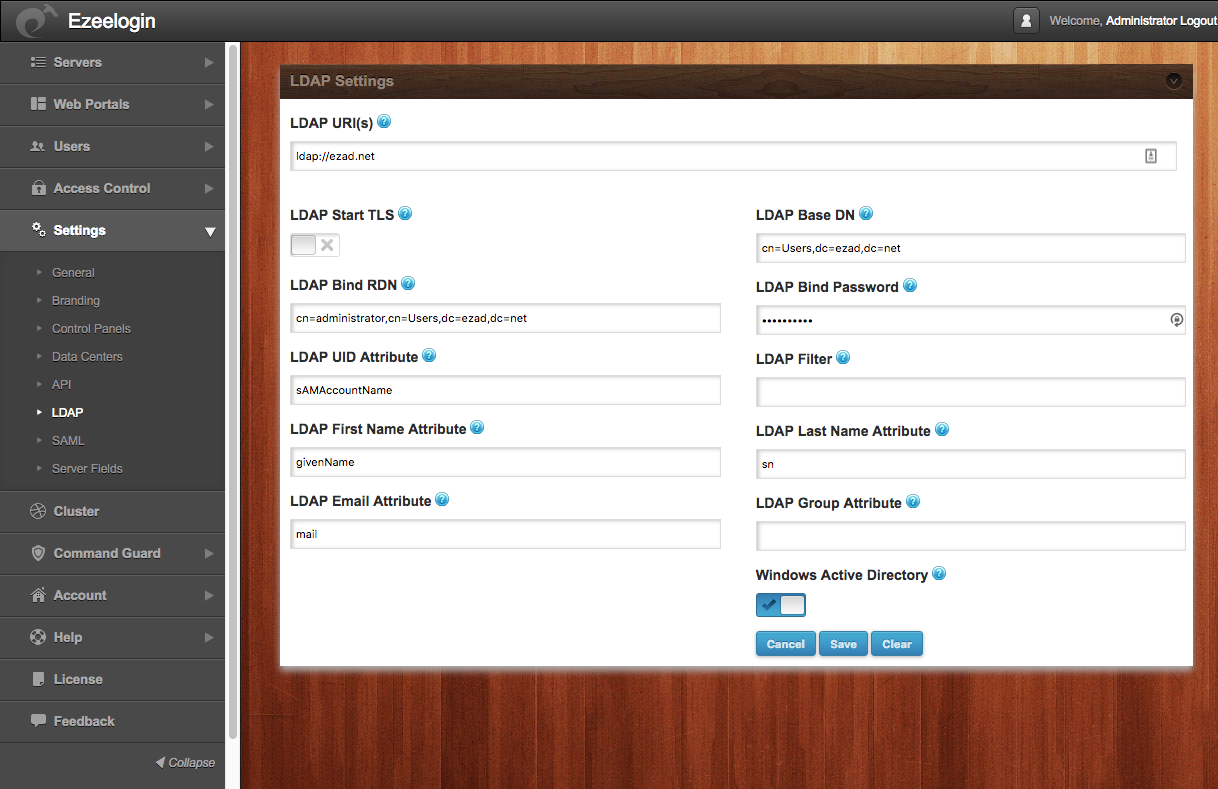This screenshot has width=1218, height=789.
Task: Click the Logout link
Action: pyautogui.click(x=1199, y=21)
